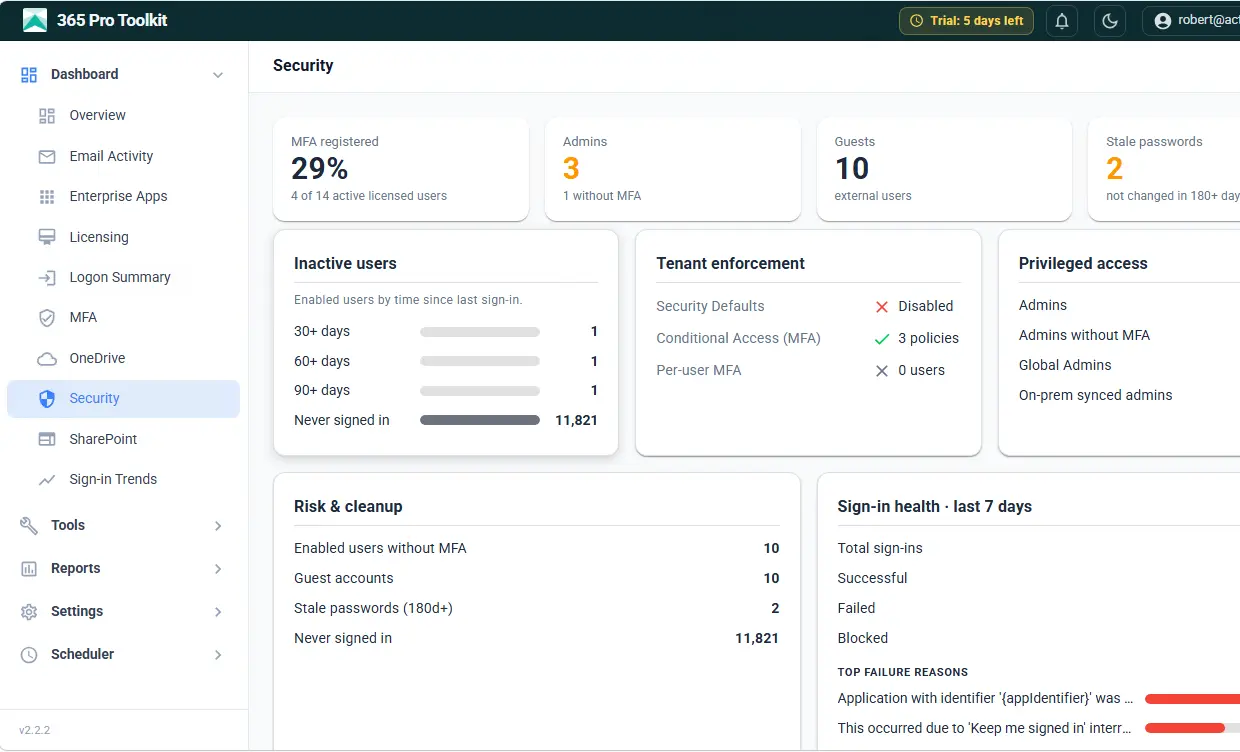Click the Inactive users card title
Viewport: 1240px width, 752px height.
click(x=345, y=264)
